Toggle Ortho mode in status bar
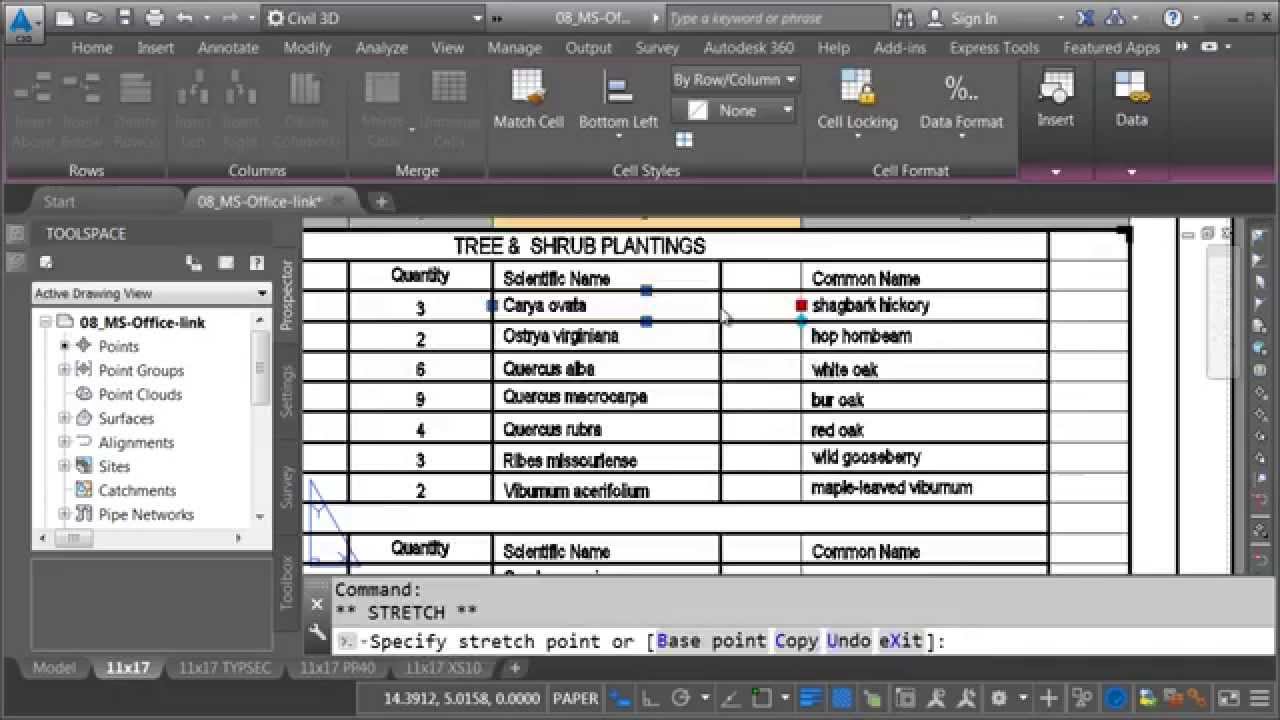 pyautogui.click(x=650, y=698)
